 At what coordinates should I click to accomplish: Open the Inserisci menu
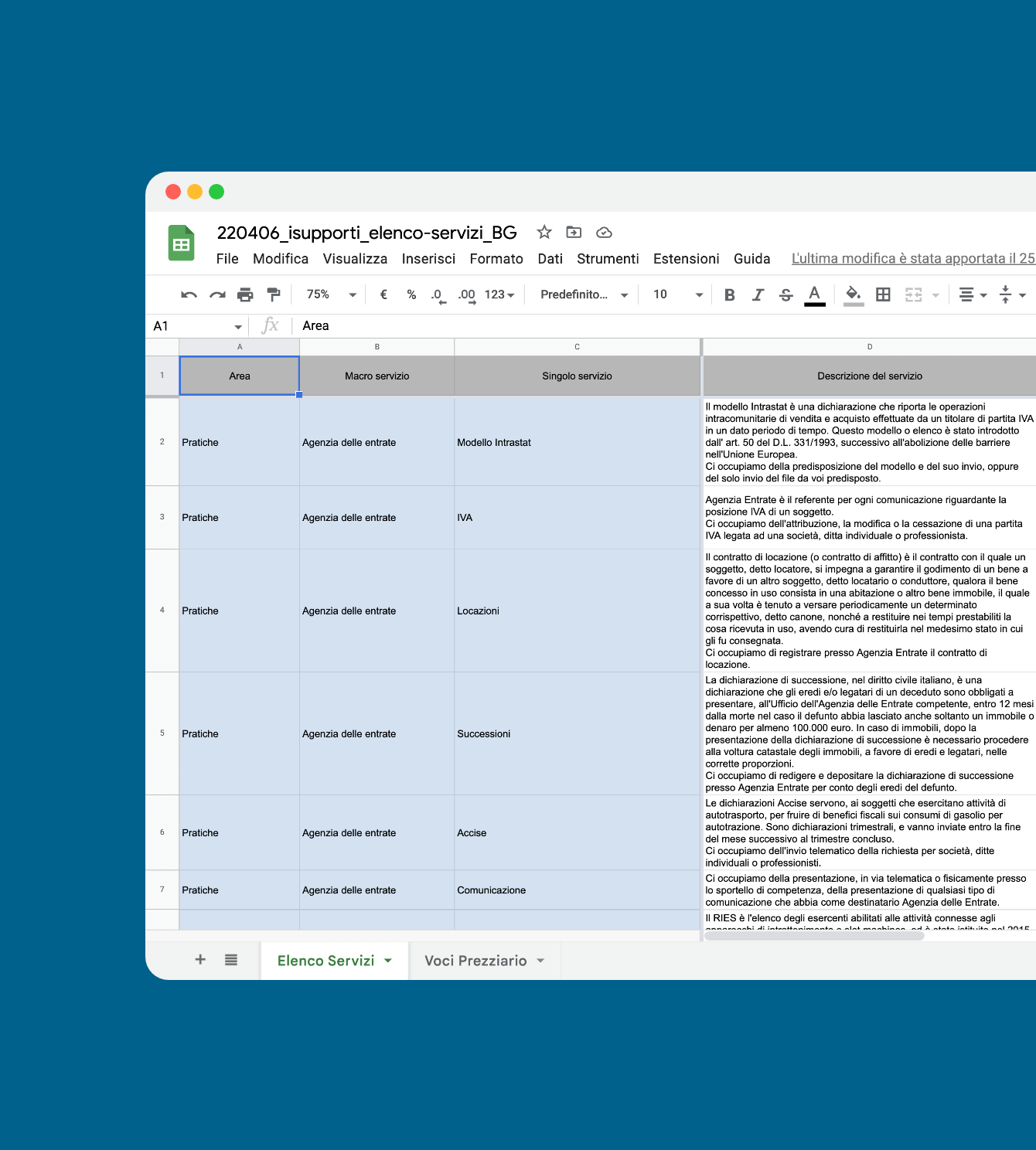click(428, 259)
